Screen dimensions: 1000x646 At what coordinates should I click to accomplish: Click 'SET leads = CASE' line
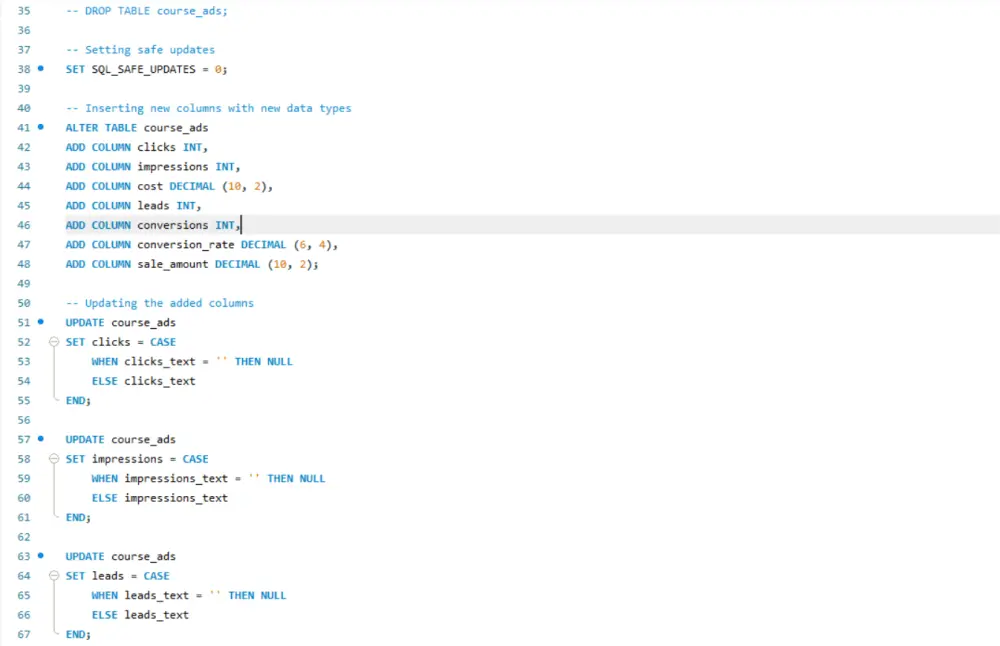[x=118, y=576]
